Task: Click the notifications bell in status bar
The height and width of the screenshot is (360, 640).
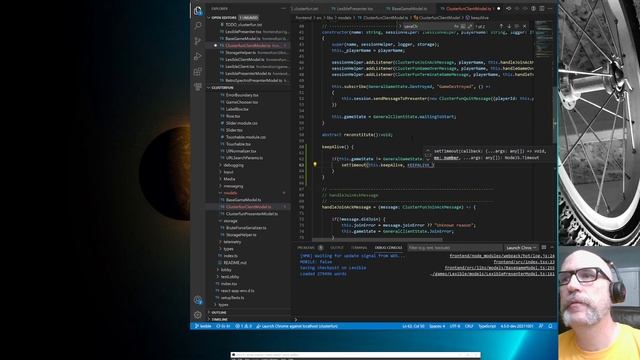Action: [x=550, y=326]
